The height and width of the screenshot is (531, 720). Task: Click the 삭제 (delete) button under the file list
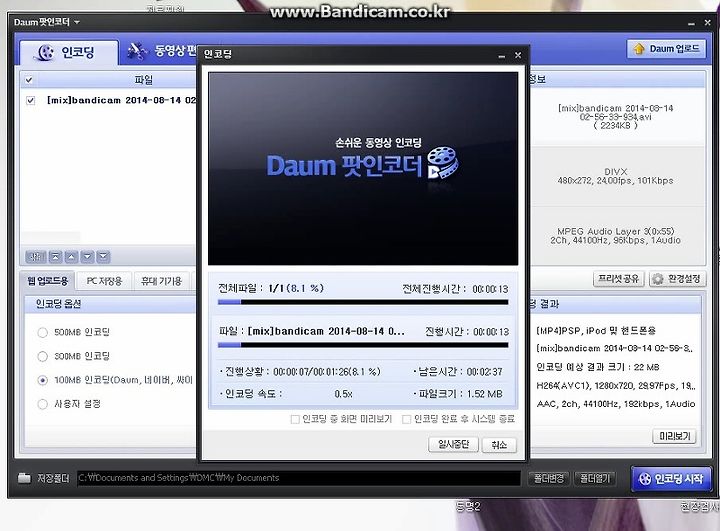[35, 257]
